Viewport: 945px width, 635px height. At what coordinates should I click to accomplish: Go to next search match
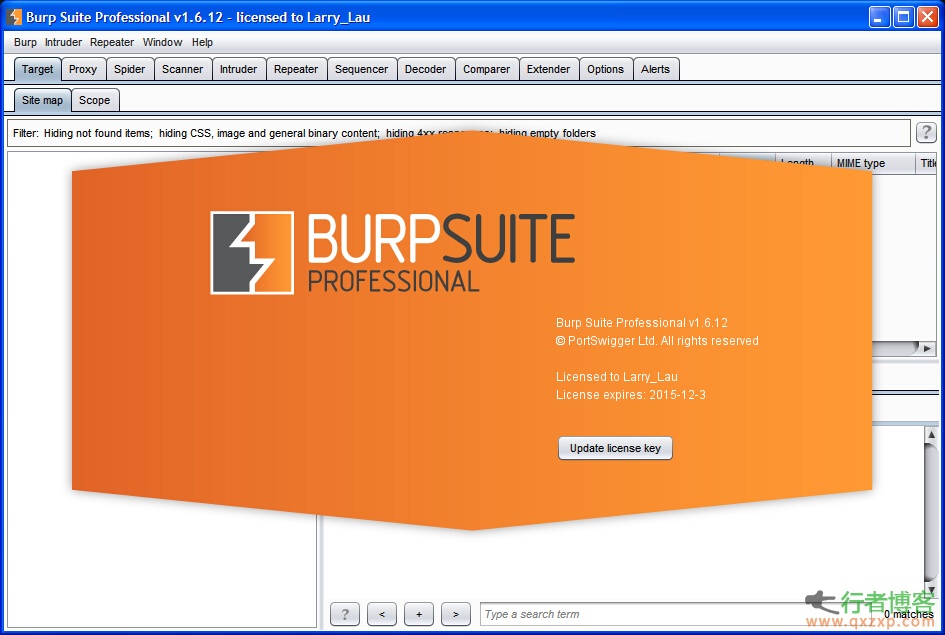(x=456, y=614)
